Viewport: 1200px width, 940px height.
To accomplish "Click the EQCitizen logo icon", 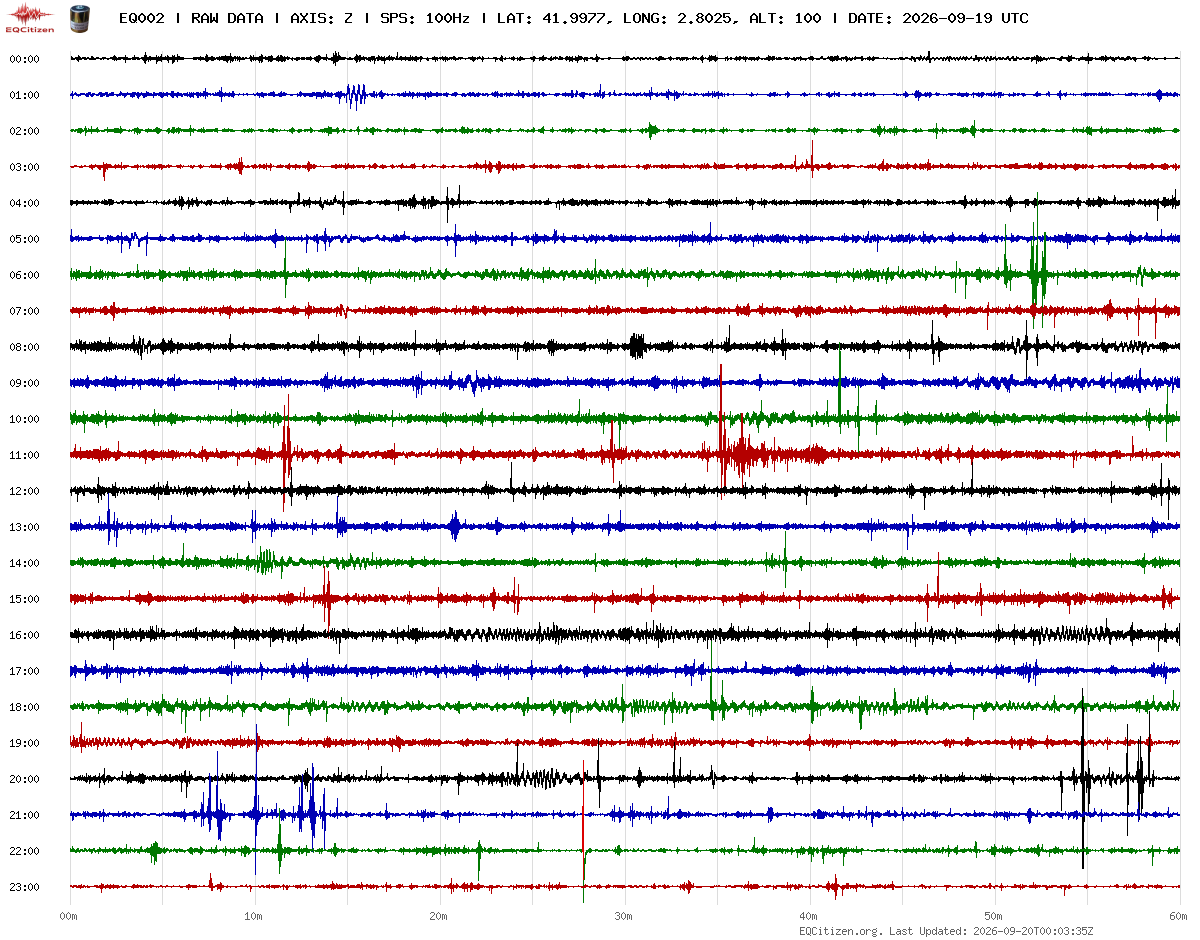I will [30, 17].
